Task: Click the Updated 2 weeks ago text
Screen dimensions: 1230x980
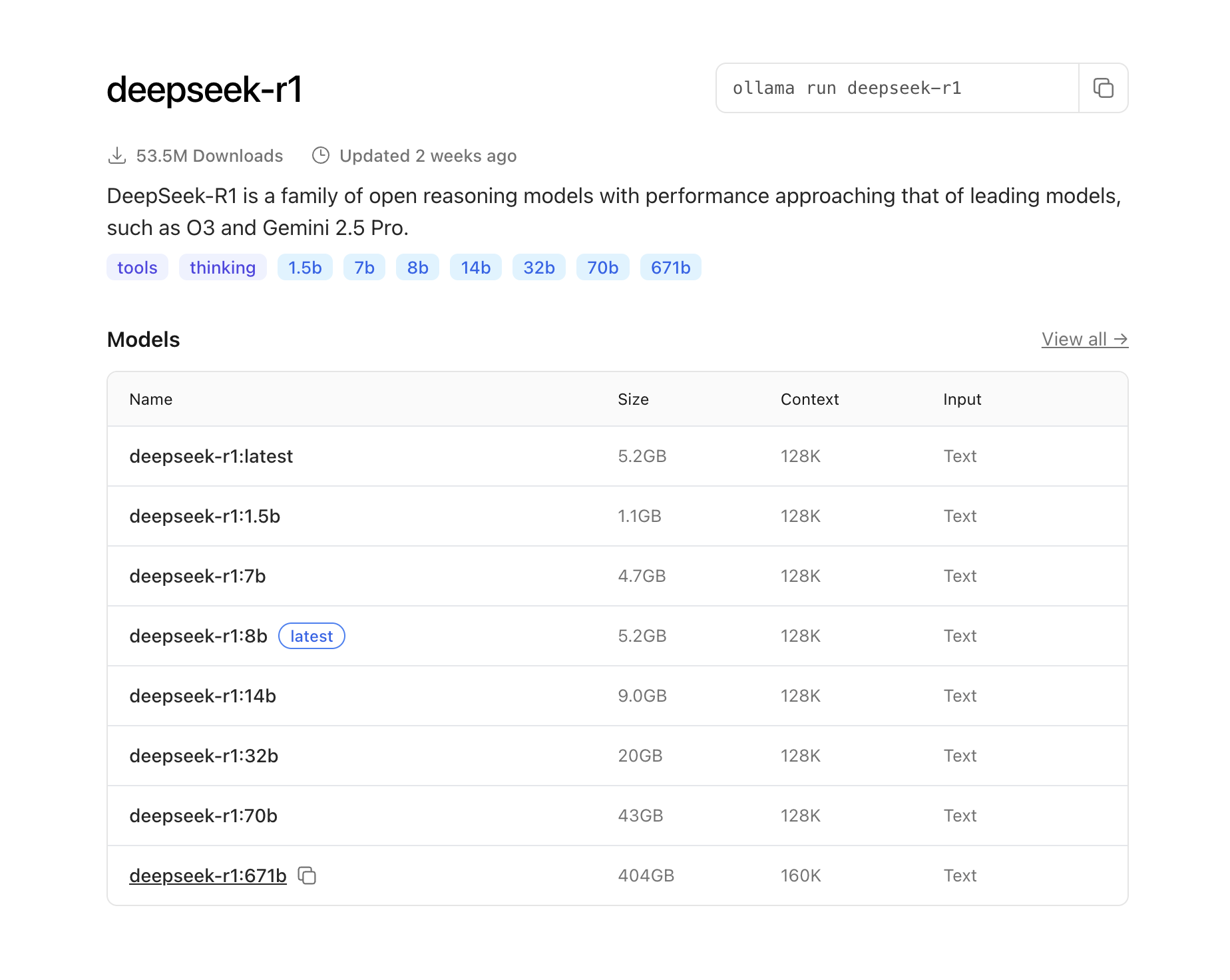Action: pos(428,156)
